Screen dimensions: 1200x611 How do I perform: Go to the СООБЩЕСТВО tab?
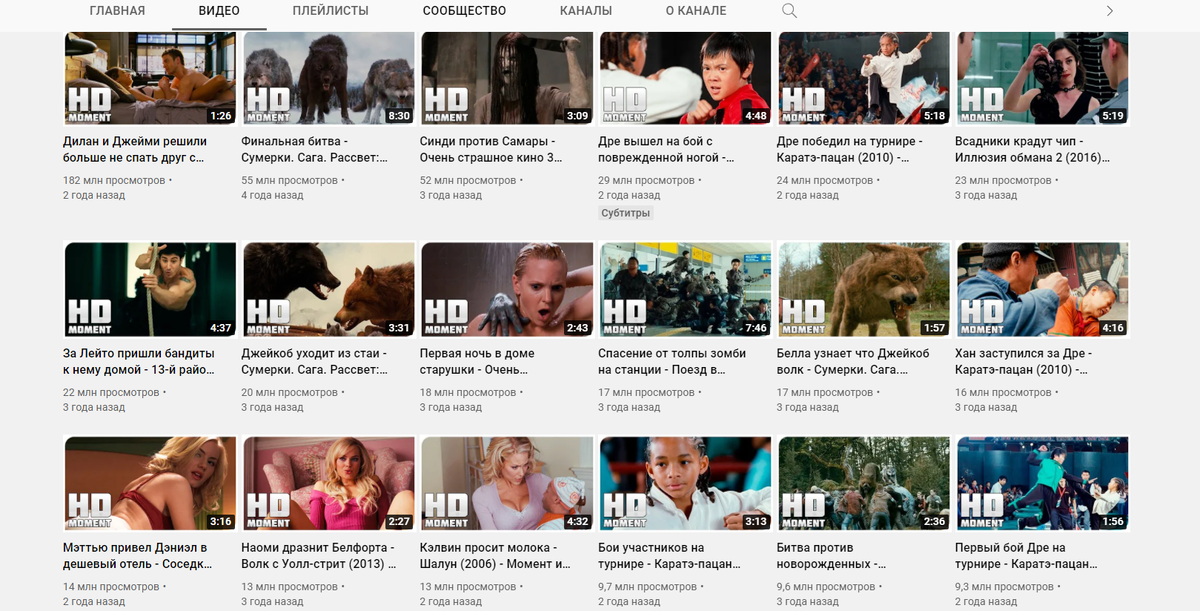pyautogui.click(x=464, y=11)
